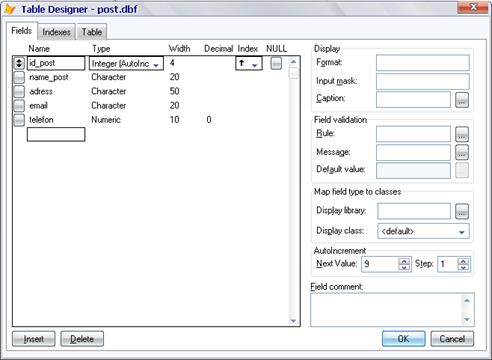Click the Character type of email

(x=109, y=106)
